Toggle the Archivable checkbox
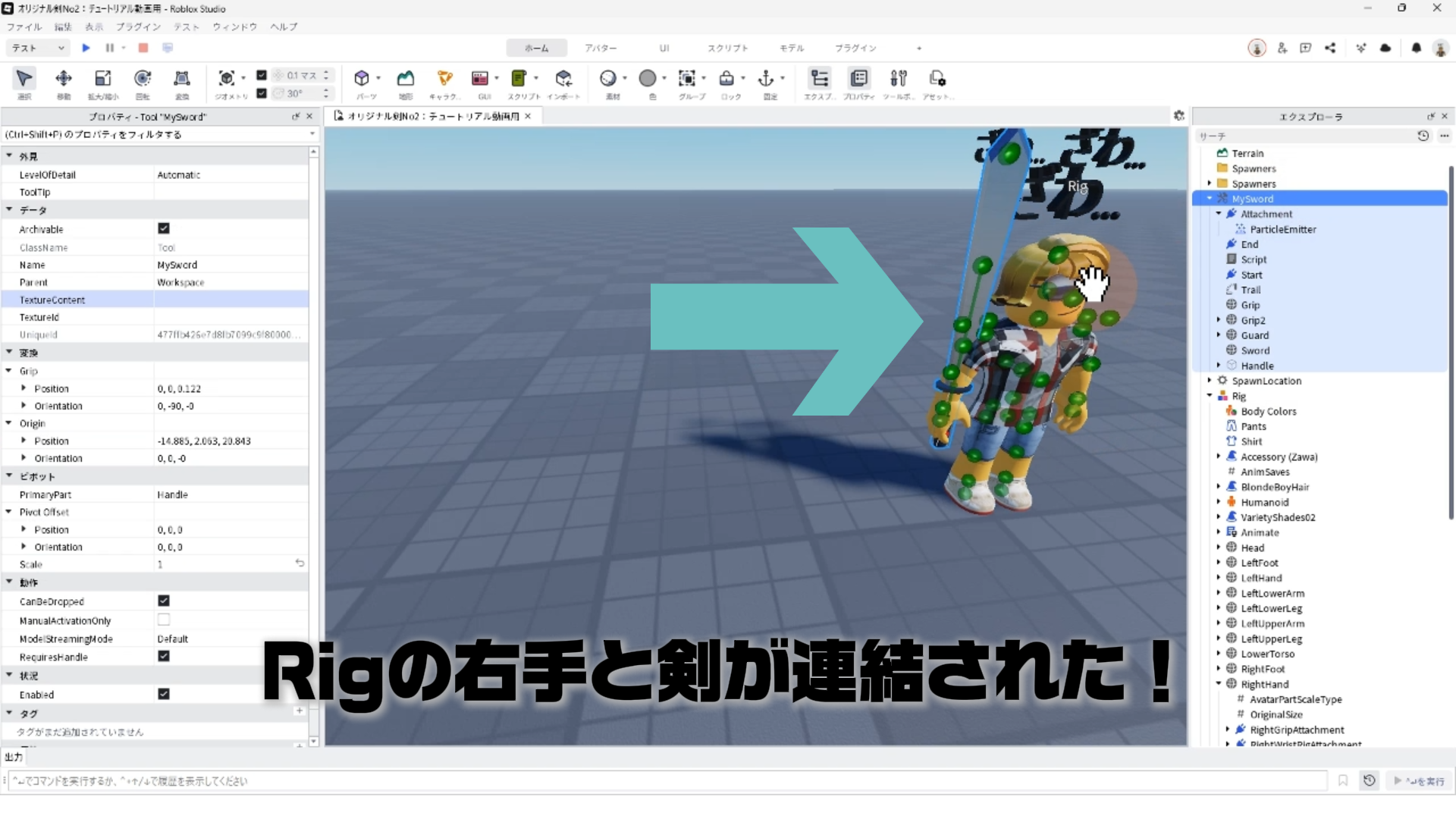This screenshot has width=1456, height=819. 164,228
